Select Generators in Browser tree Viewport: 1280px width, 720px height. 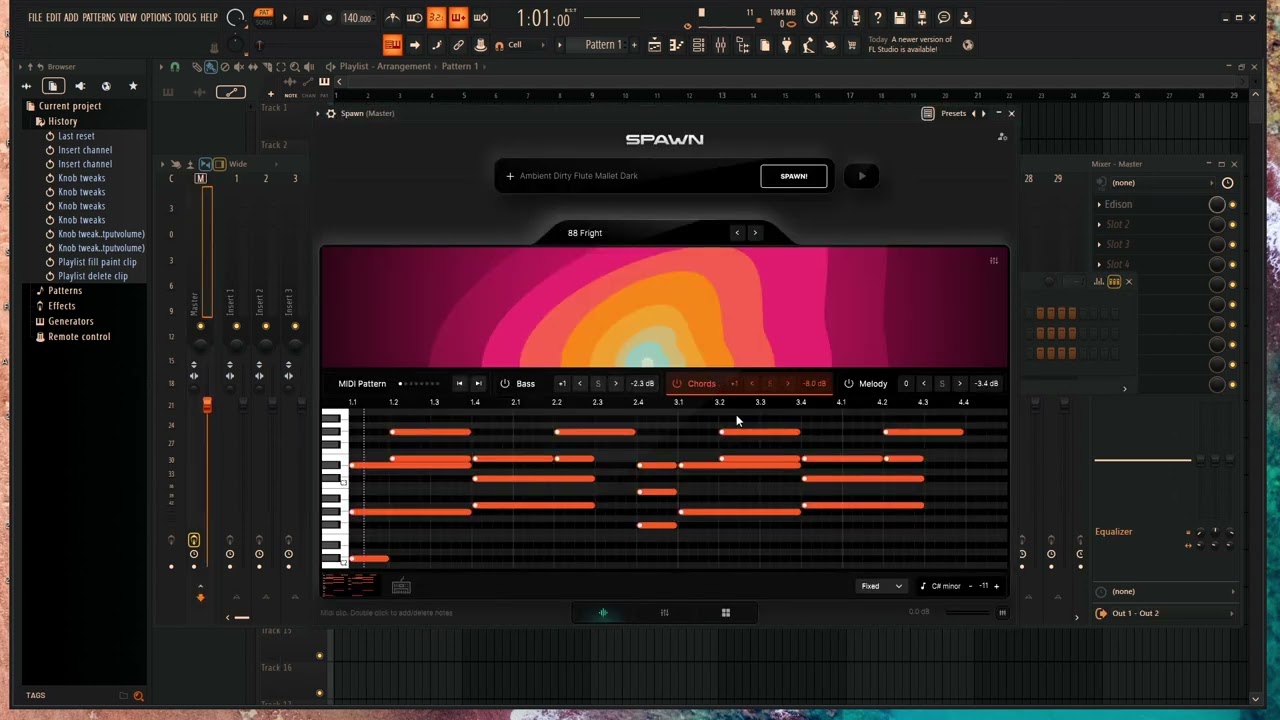[x=71, y=321]
